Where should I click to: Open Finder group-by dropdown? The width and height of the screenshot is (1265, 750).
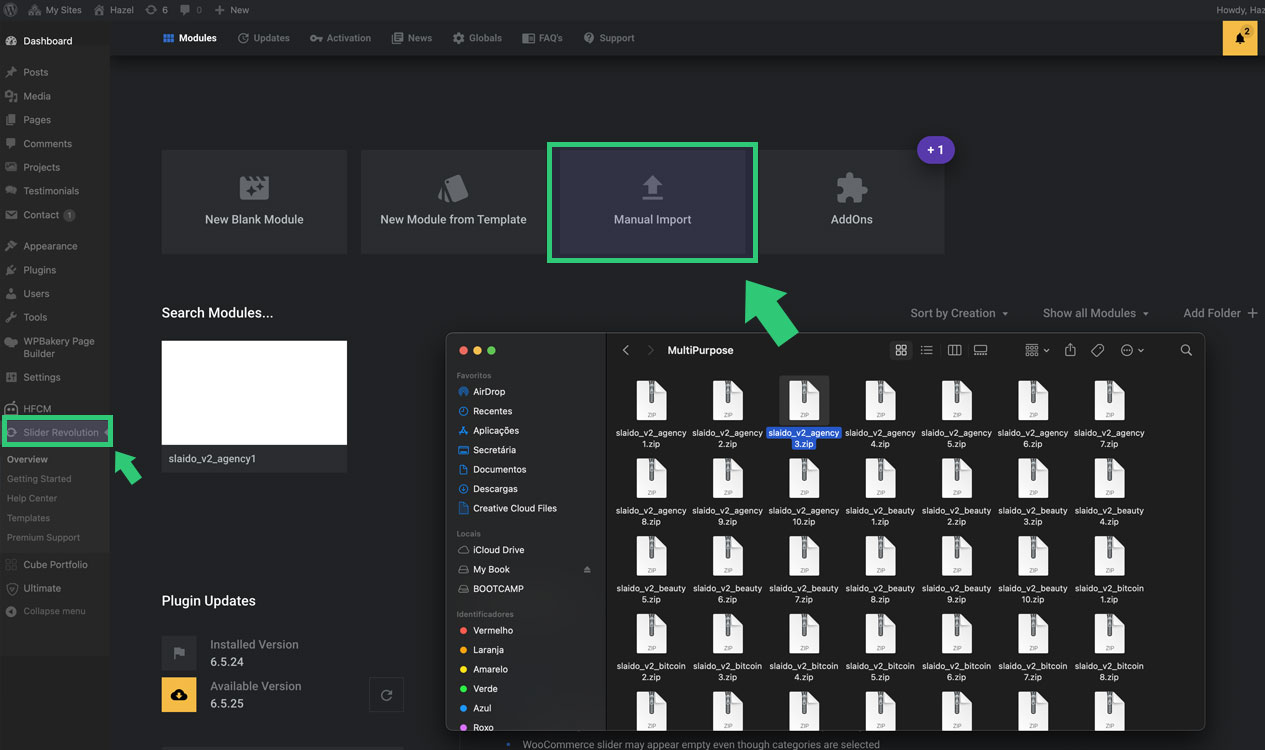1037,351
